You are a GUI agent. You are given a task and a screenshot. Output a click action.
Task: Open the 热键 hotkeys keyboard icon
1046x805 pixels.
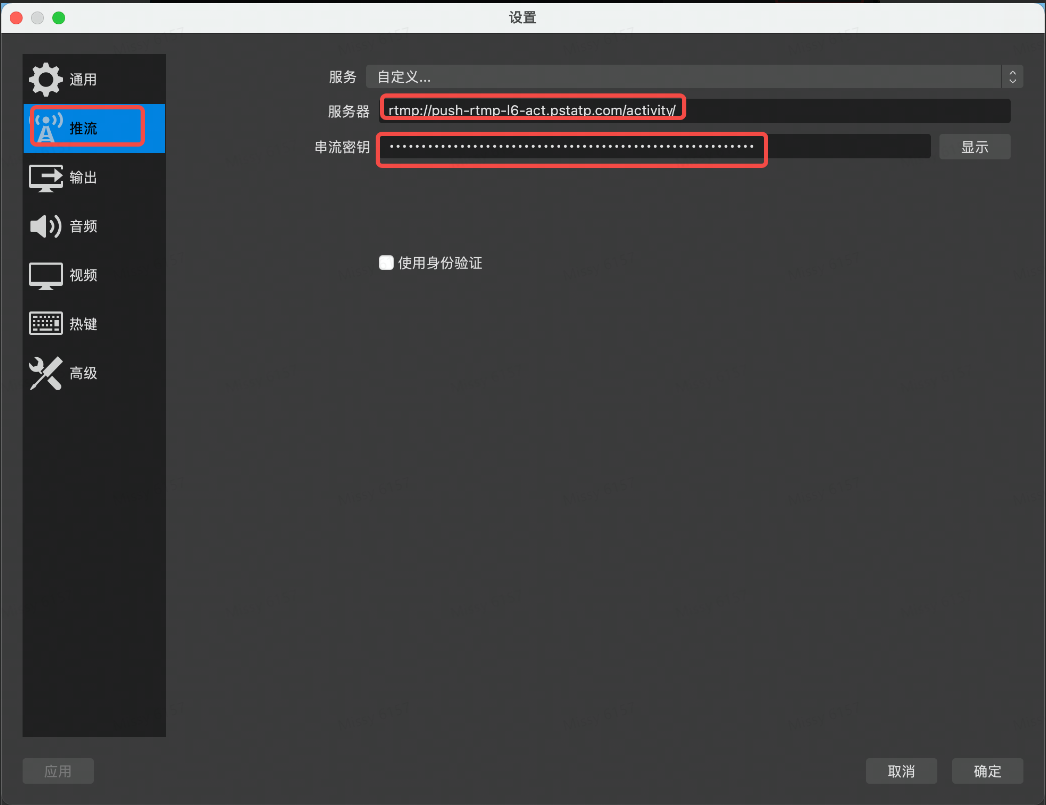tap(45, 323)
